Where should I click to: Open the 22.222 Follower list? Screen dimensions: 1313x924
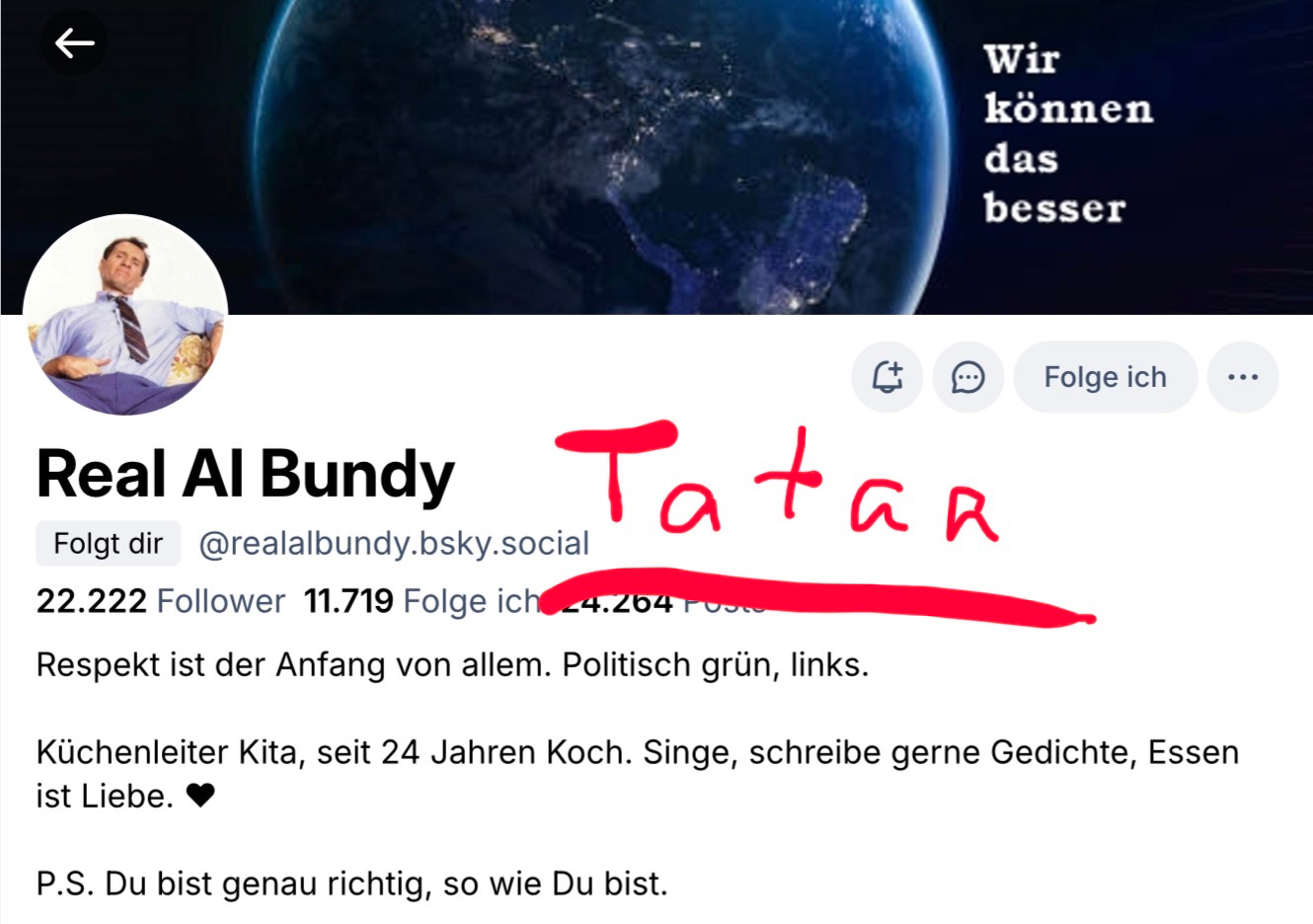coord(161,600)
